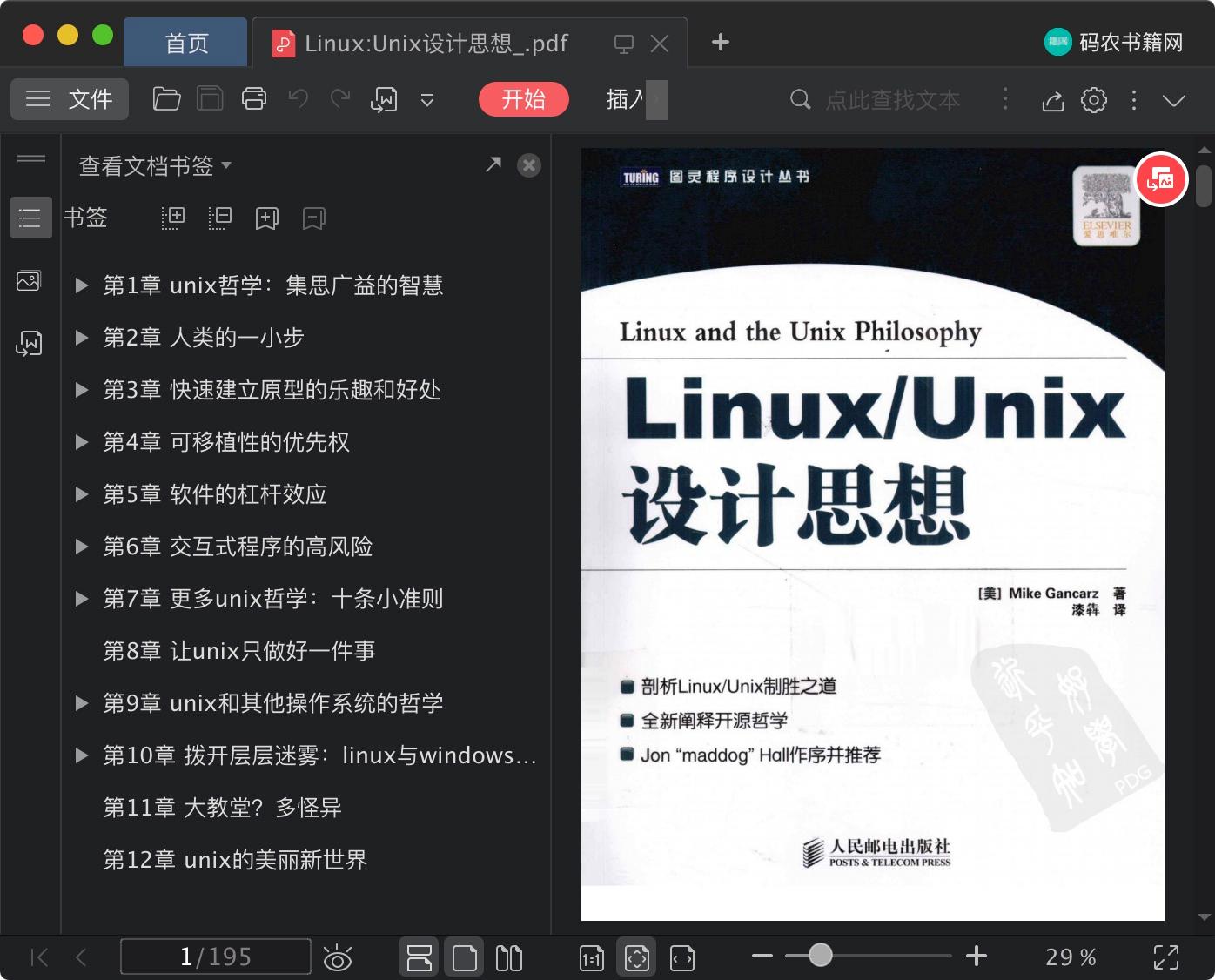Viewport: 1215px width, 980px height.
Task: Select the 开始 ribbon tab
Action: (523, 99)
